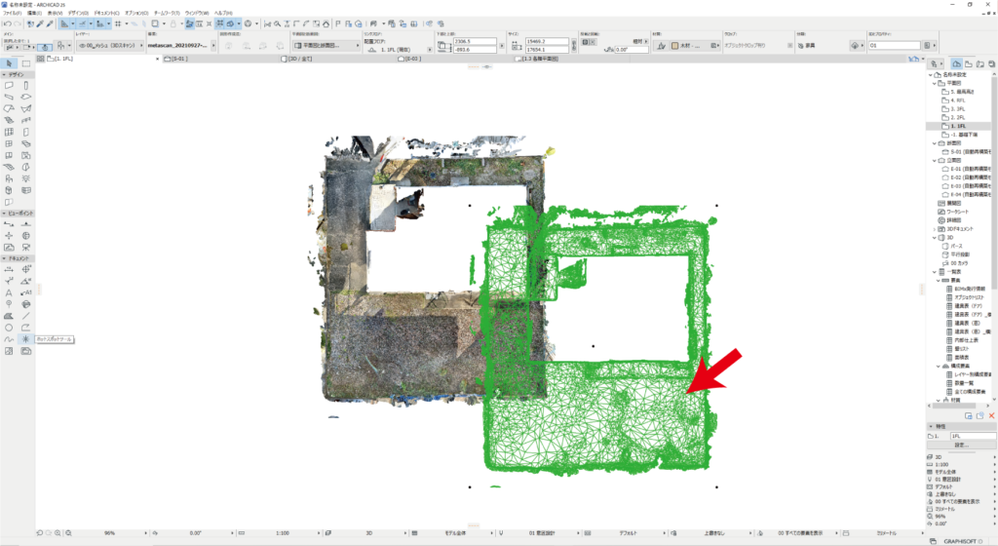The image size is (998, 546).
Task: Expand the 3Dドキュメント tree node
Action: (x=935, y=228)
